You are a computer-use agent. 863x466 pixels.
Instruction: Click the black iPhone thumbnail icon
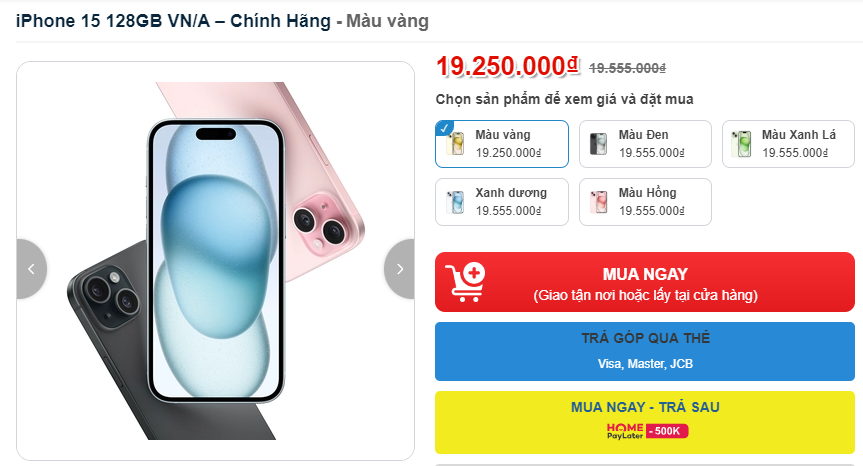598,144
